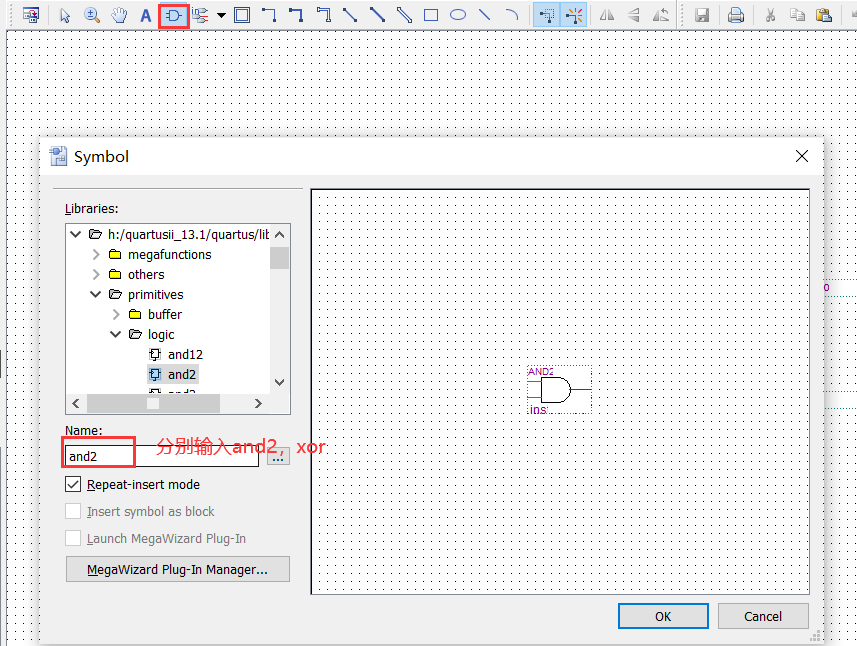Select the Orthogonal Bus tool

296,15
